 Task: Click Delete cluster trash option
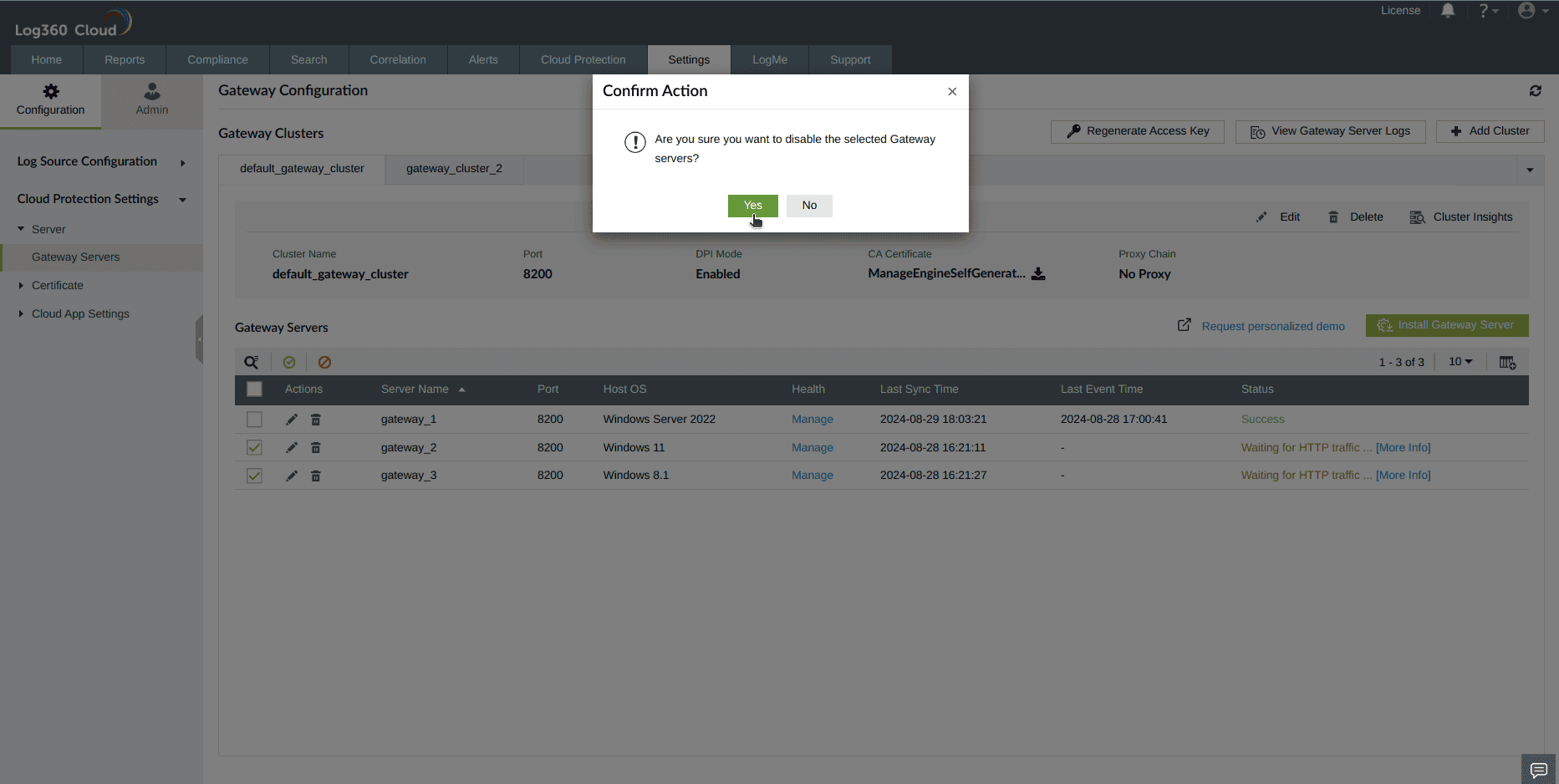coord(1355,217)
